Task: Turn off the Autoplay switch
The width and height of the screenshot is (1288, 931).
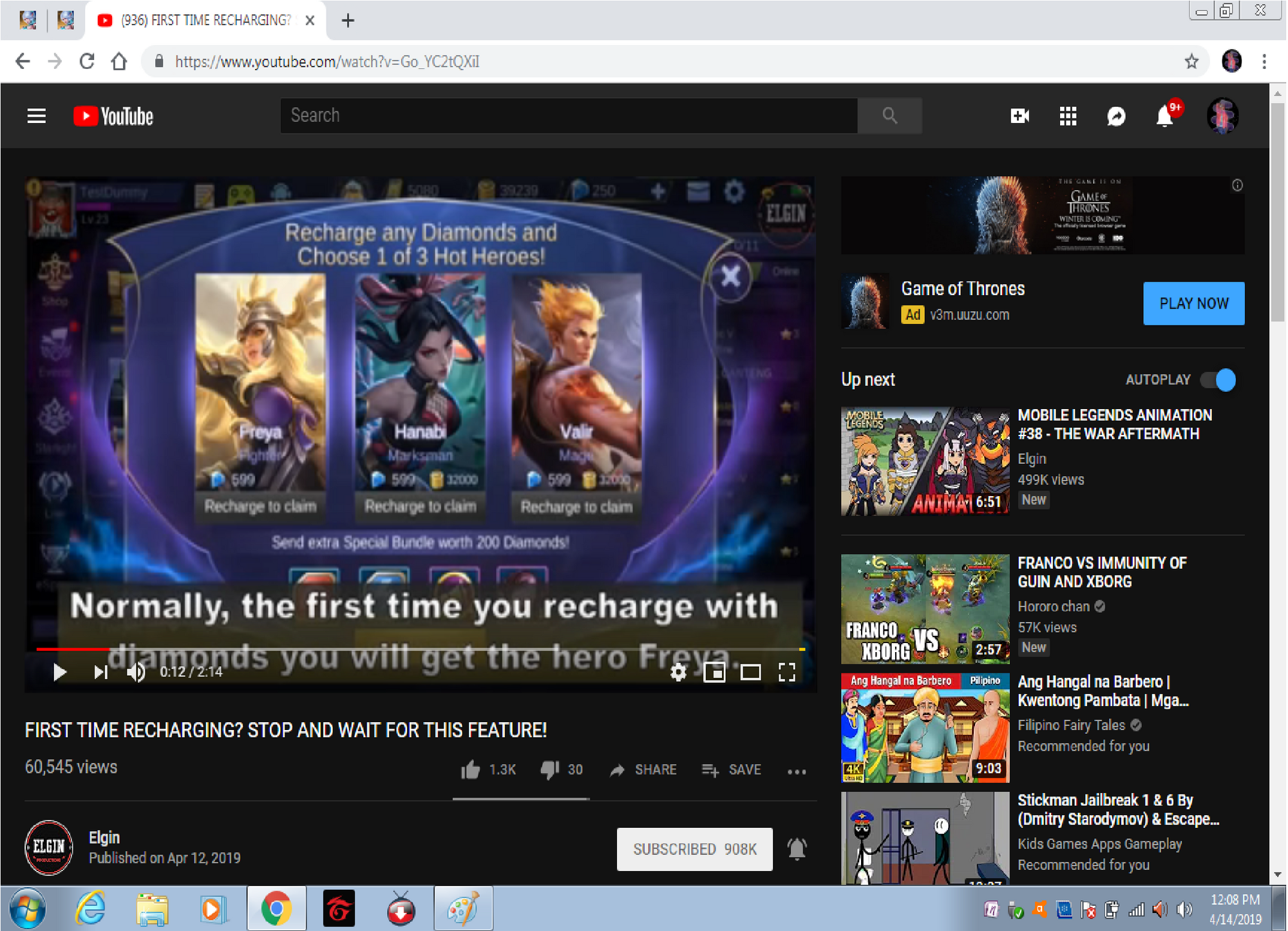Action: click(1218, 379)
